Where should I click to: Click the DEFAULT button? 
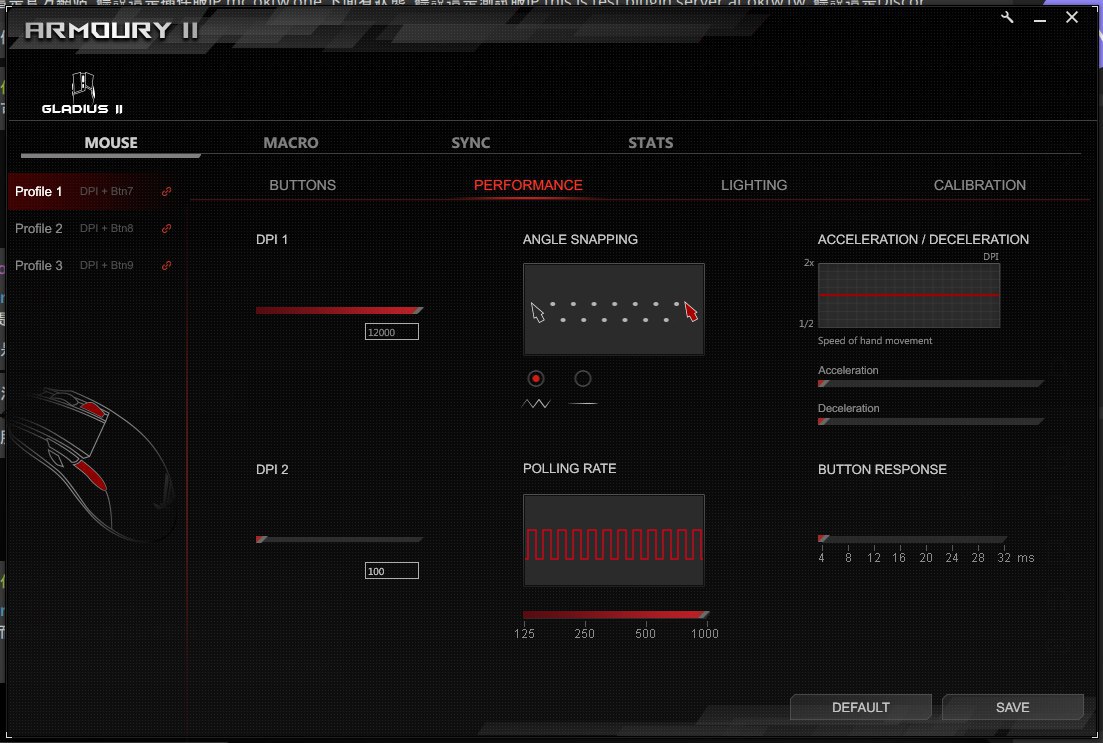coord(861,707)
